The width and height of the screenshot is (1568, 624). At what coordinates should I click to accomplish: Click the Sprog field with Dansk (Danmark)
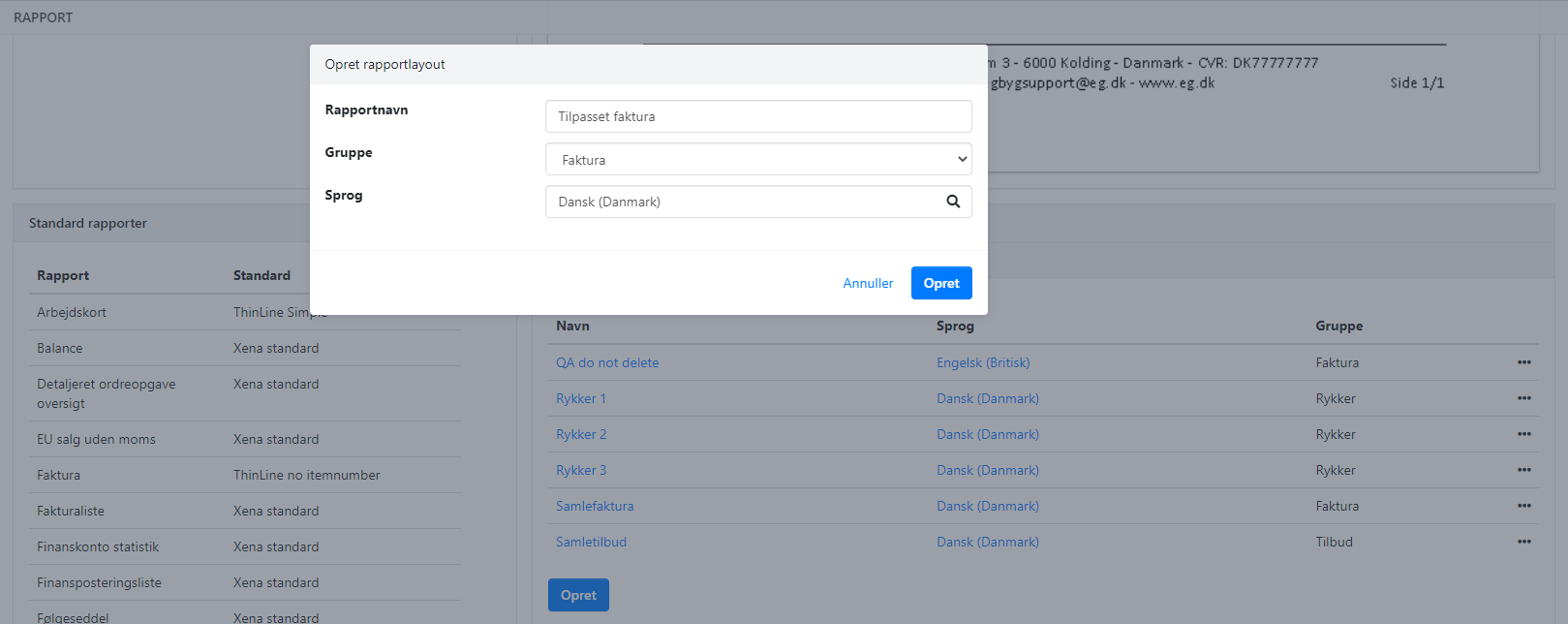(x=741, y=202)
